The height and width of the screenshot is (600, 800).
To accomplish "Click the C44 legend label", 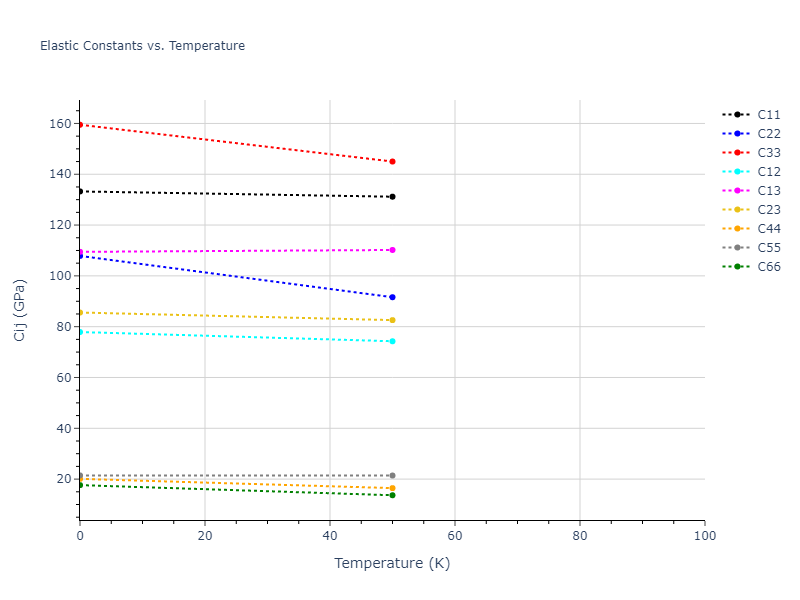I will 768,229.
